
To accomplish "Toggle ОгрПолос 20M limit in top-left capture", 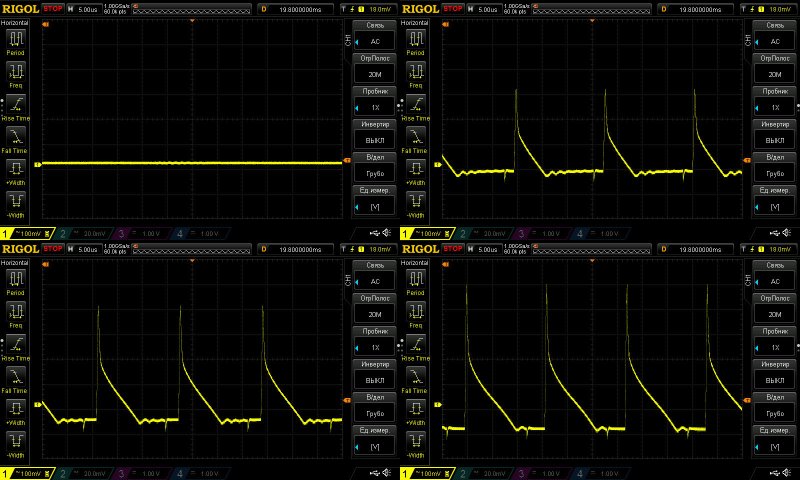I will click(x=375, y=68).
